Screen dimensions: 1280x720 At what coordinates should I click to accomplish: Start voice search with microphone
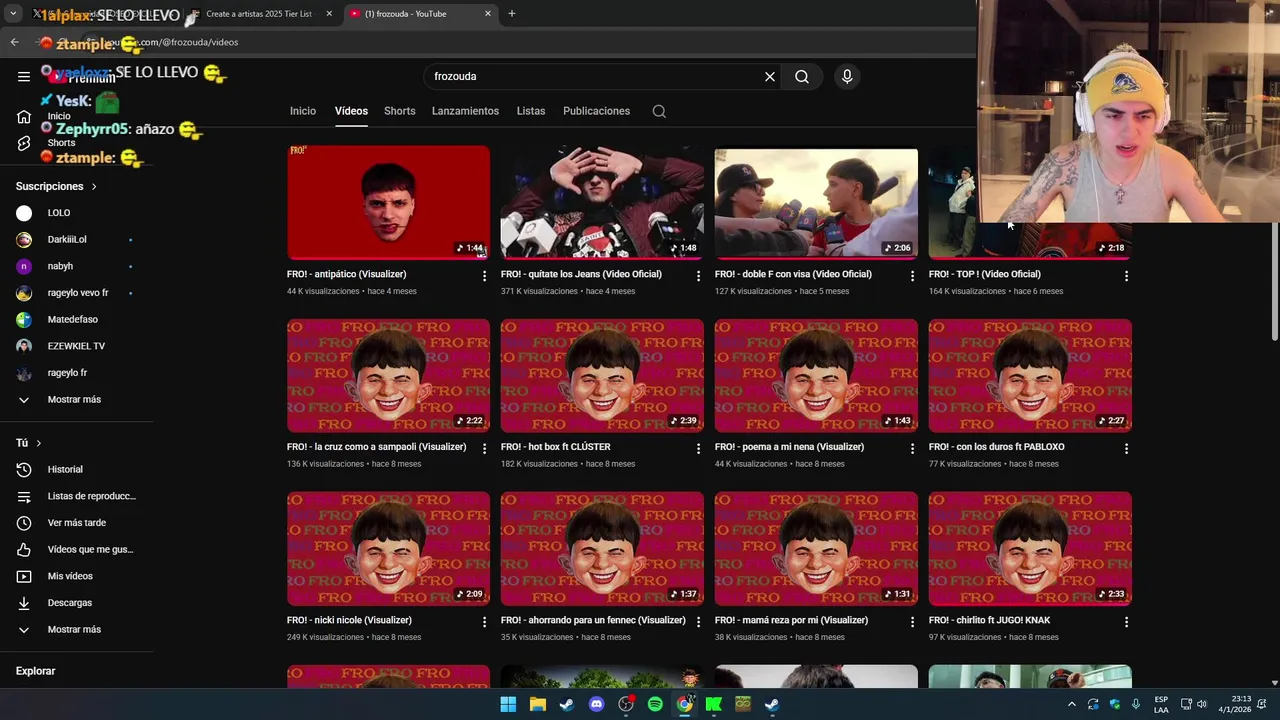pos(847,76)
